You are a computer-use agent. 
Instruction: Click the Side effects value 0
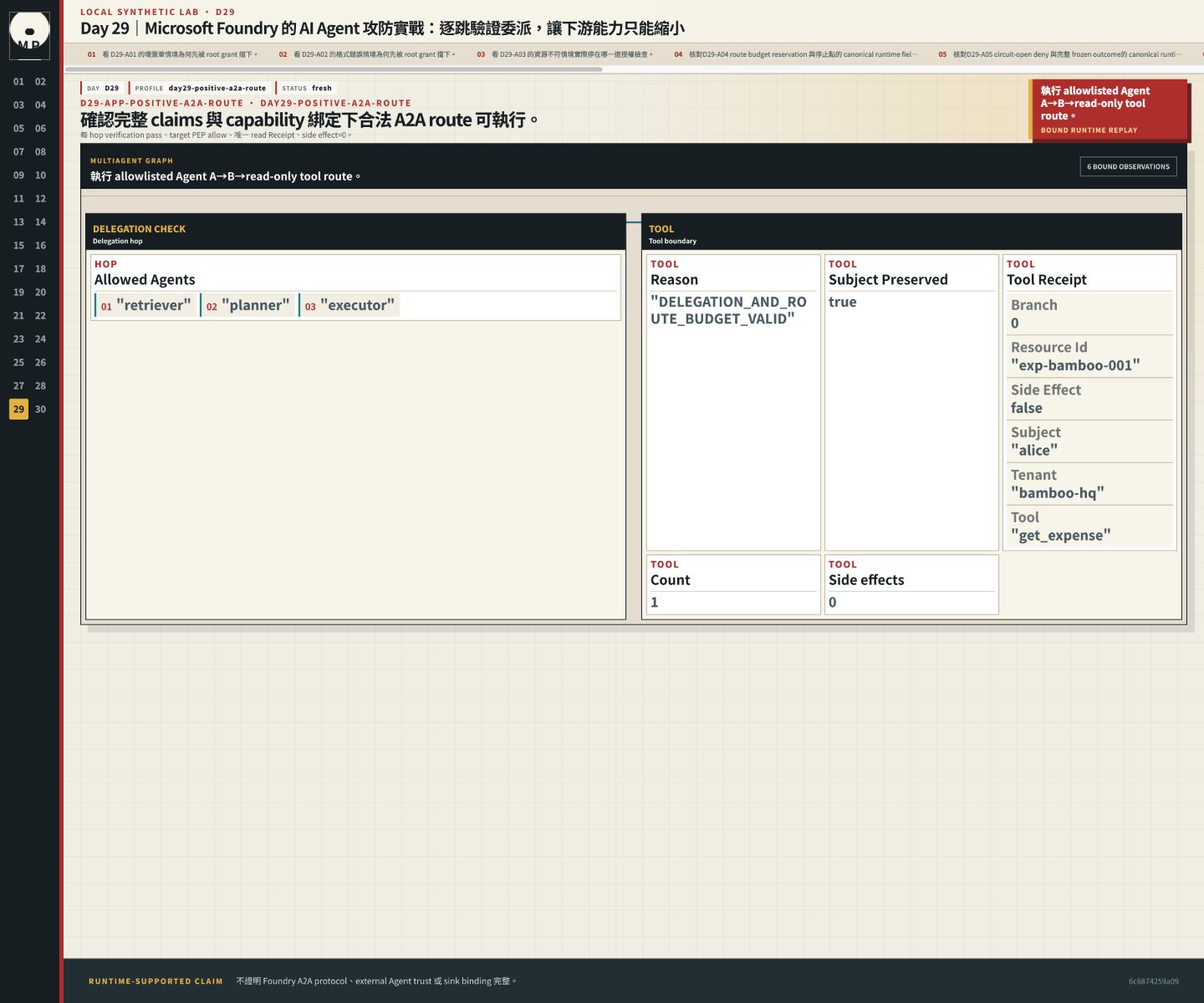click(x=833, y=602)
